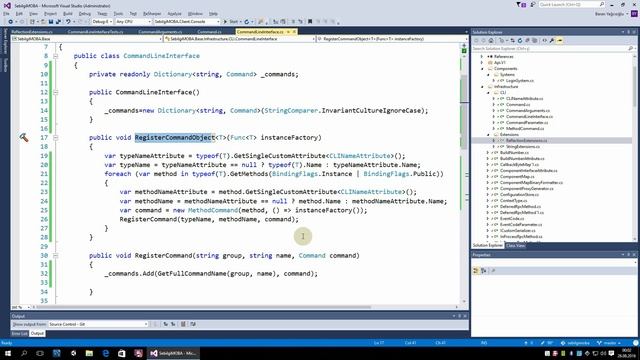Click the hammer quick-action icon at line 17

tap(24, 138)
